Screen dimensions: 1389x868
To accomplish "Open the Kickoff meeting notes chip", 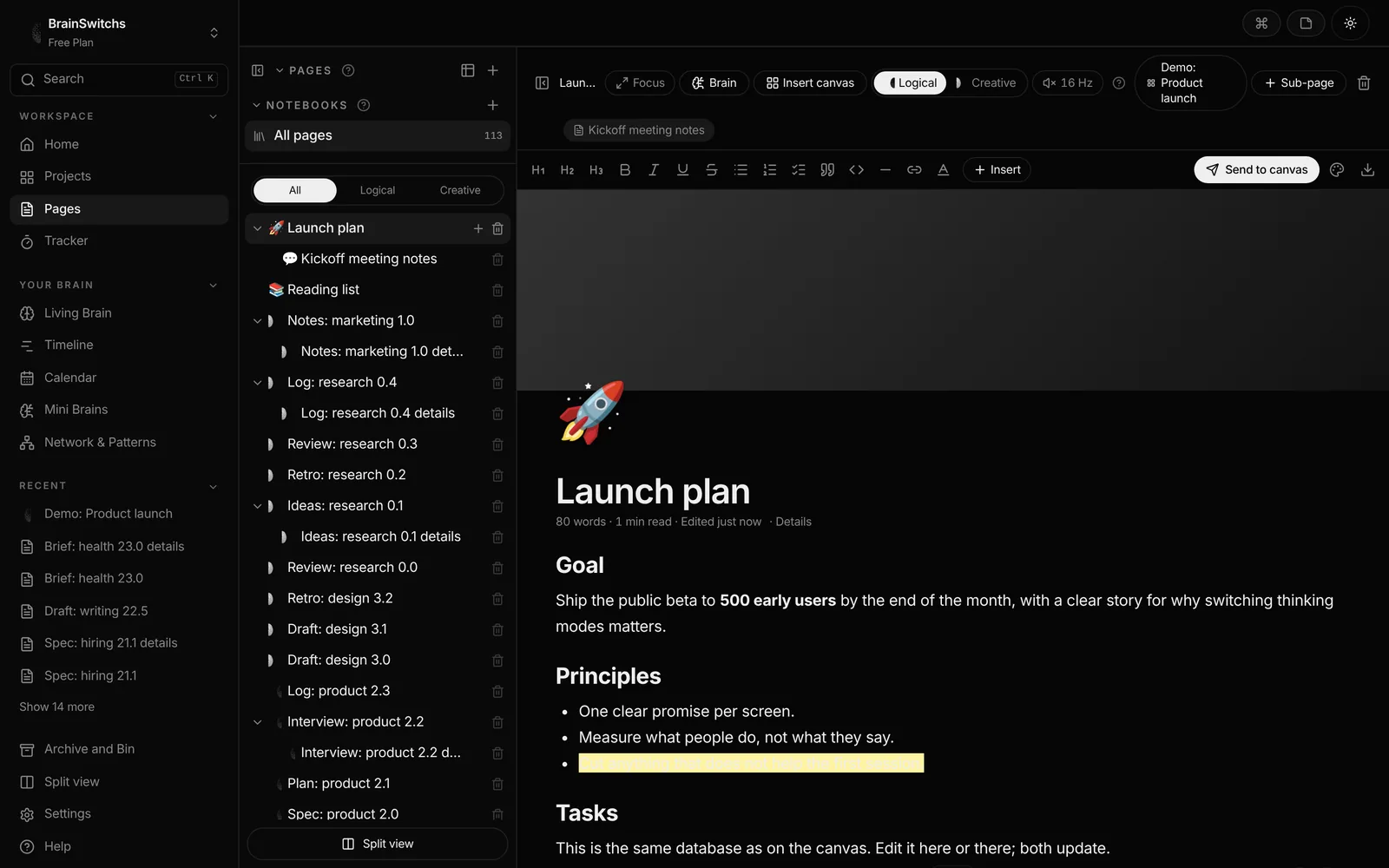I will pyautogui.click(x=639, y=130).
